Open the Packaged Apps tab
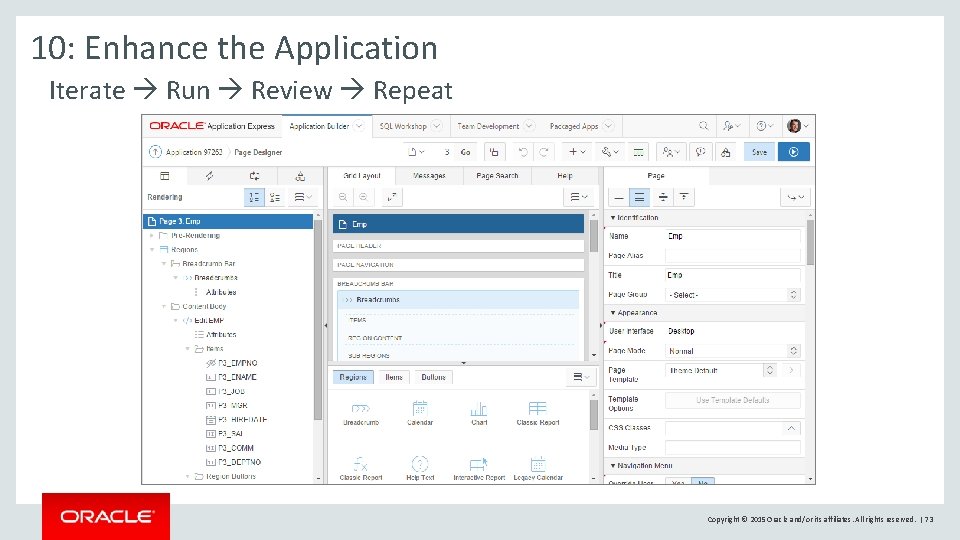 click(x=574, y=126)
